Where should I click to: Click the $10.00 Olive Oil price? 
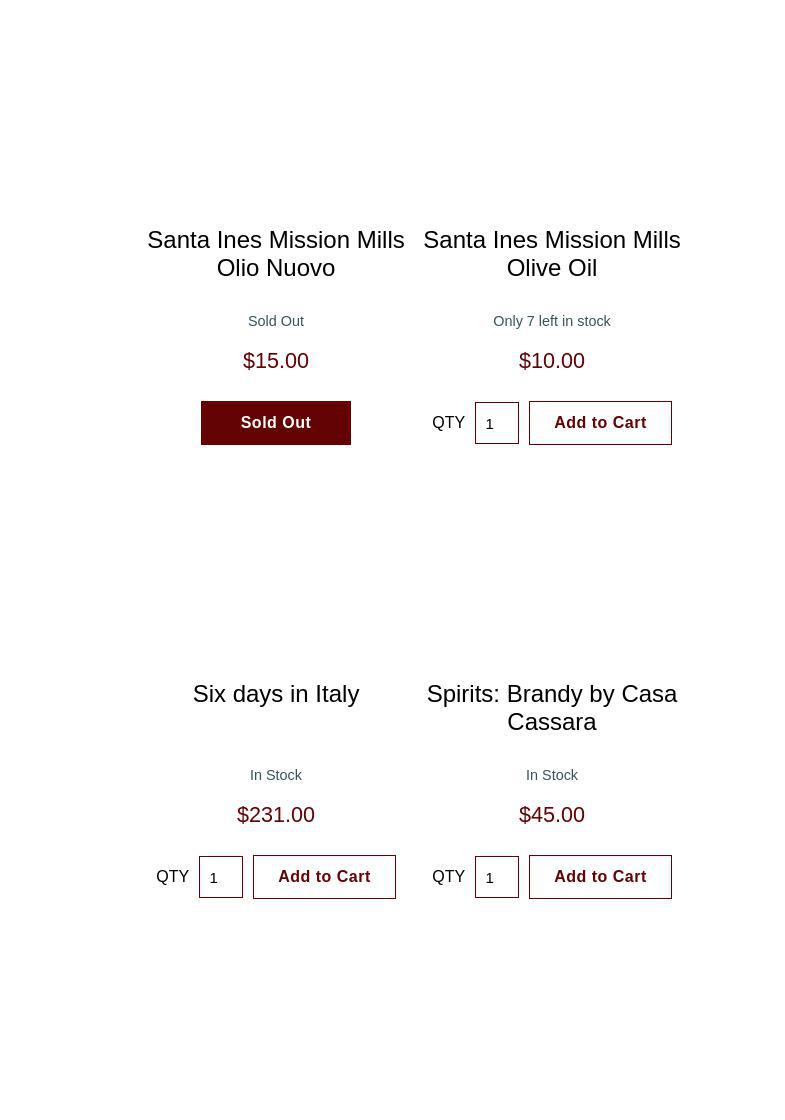tap(552, 361)
